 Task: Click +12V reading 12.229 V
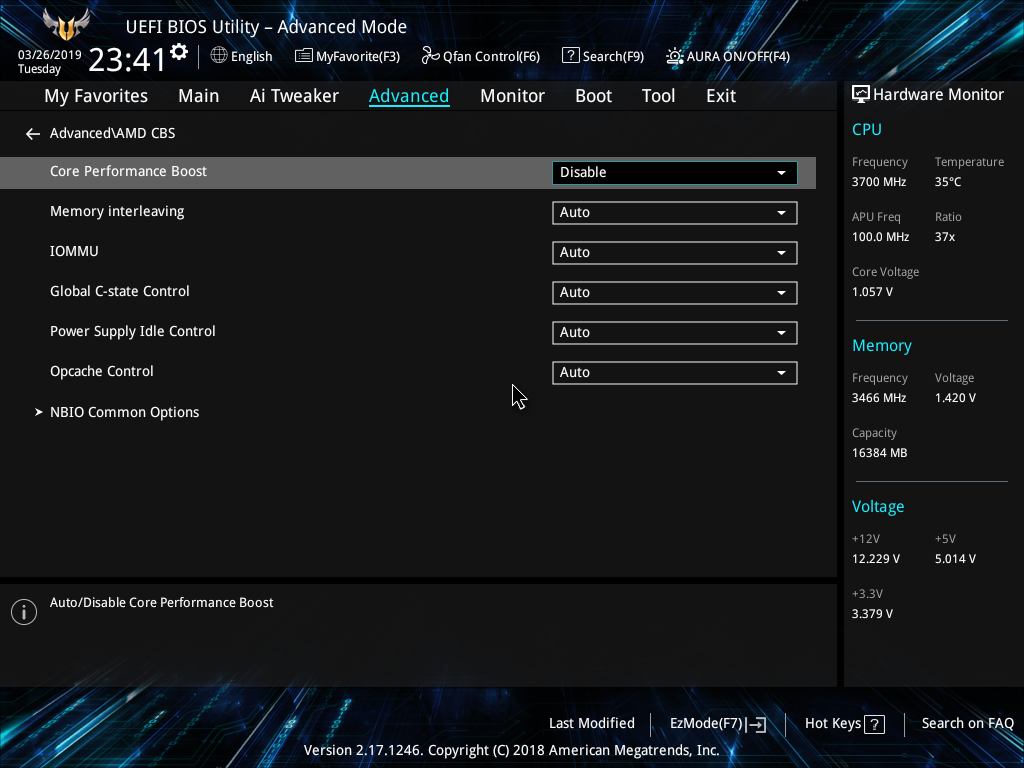point(876,559)
